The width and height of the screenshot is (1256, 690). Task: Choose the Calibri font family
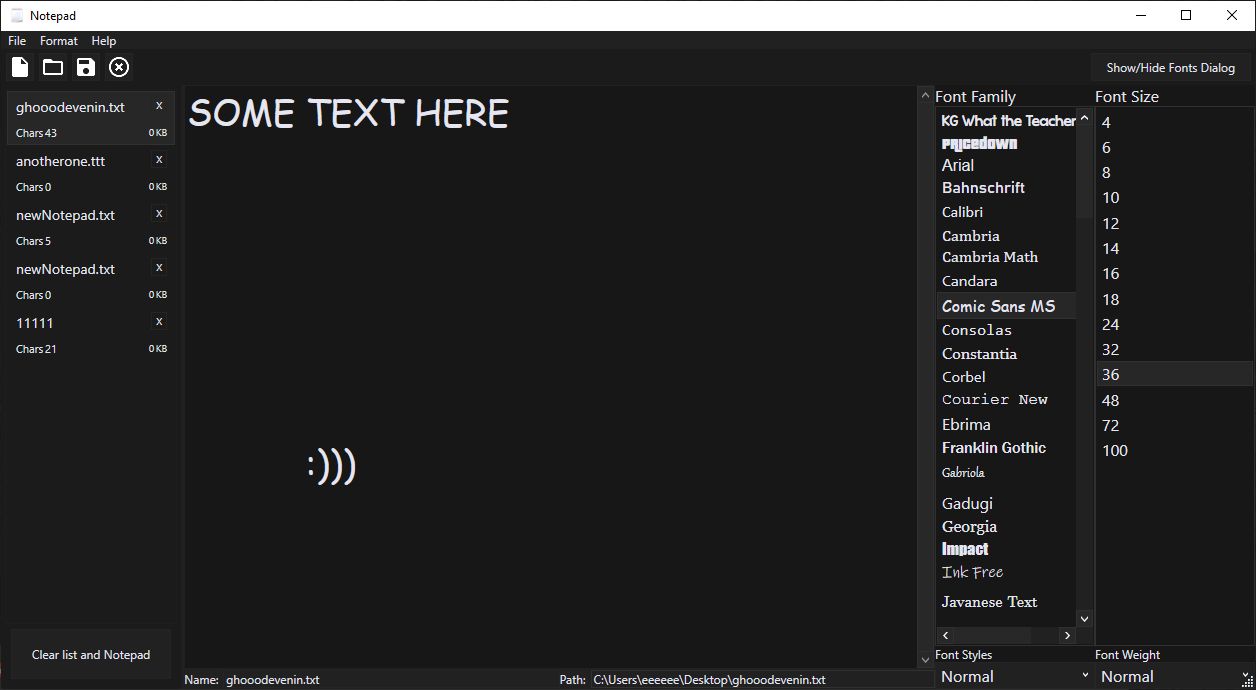pyautogui.click(x=1006, y=212)
